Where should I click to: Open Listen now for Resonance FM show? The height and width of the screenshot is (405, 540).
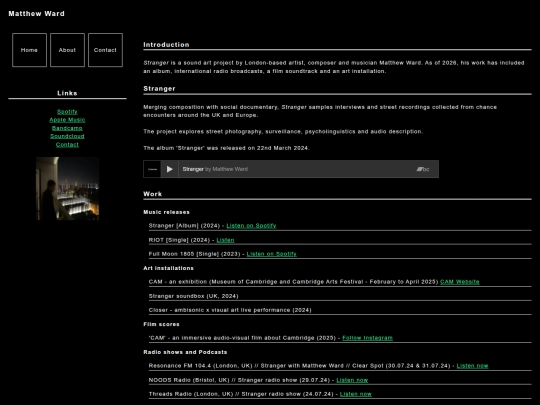pos(472,366)
